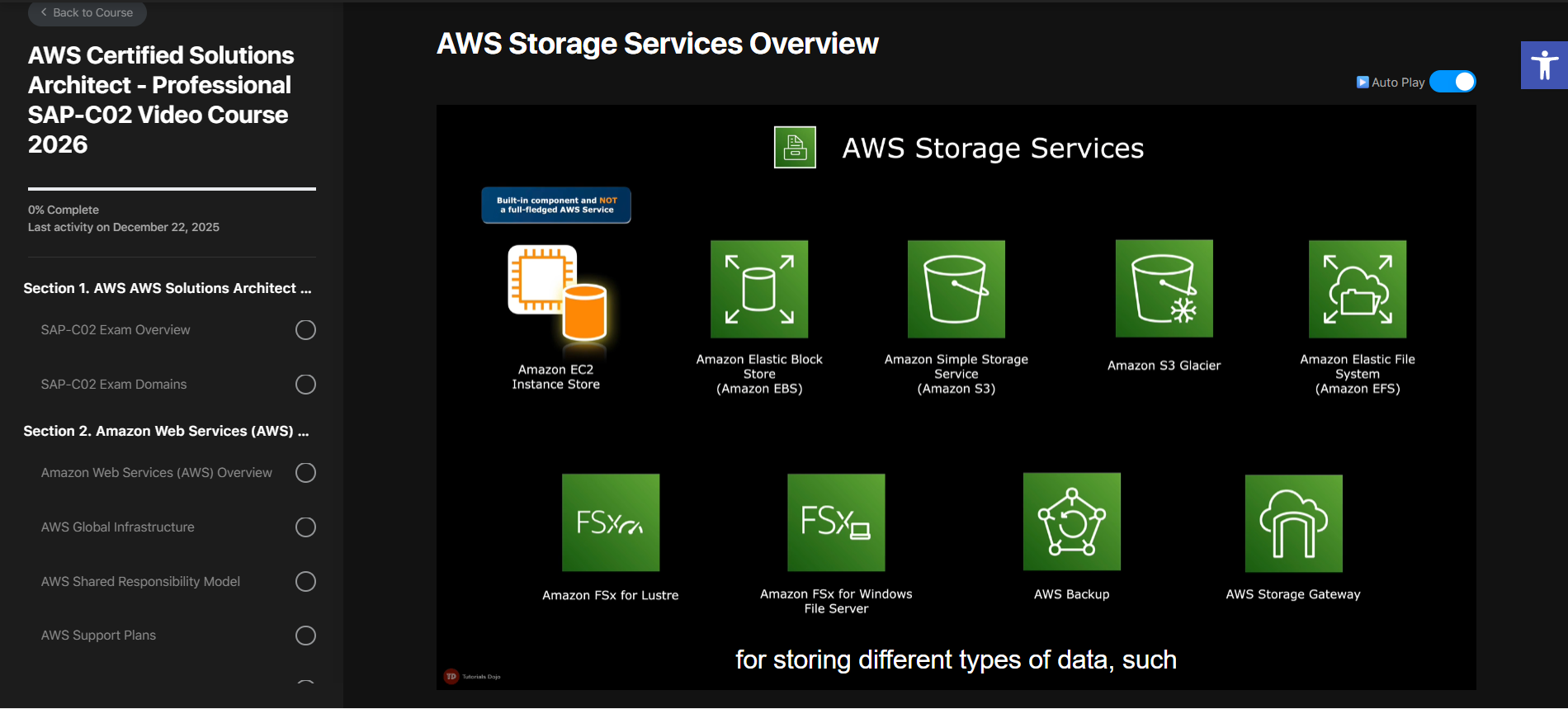Viewport: 1568px width, 709px height.
Task: Click the Amazon S3 Glacier icon
Action: 1164,289
